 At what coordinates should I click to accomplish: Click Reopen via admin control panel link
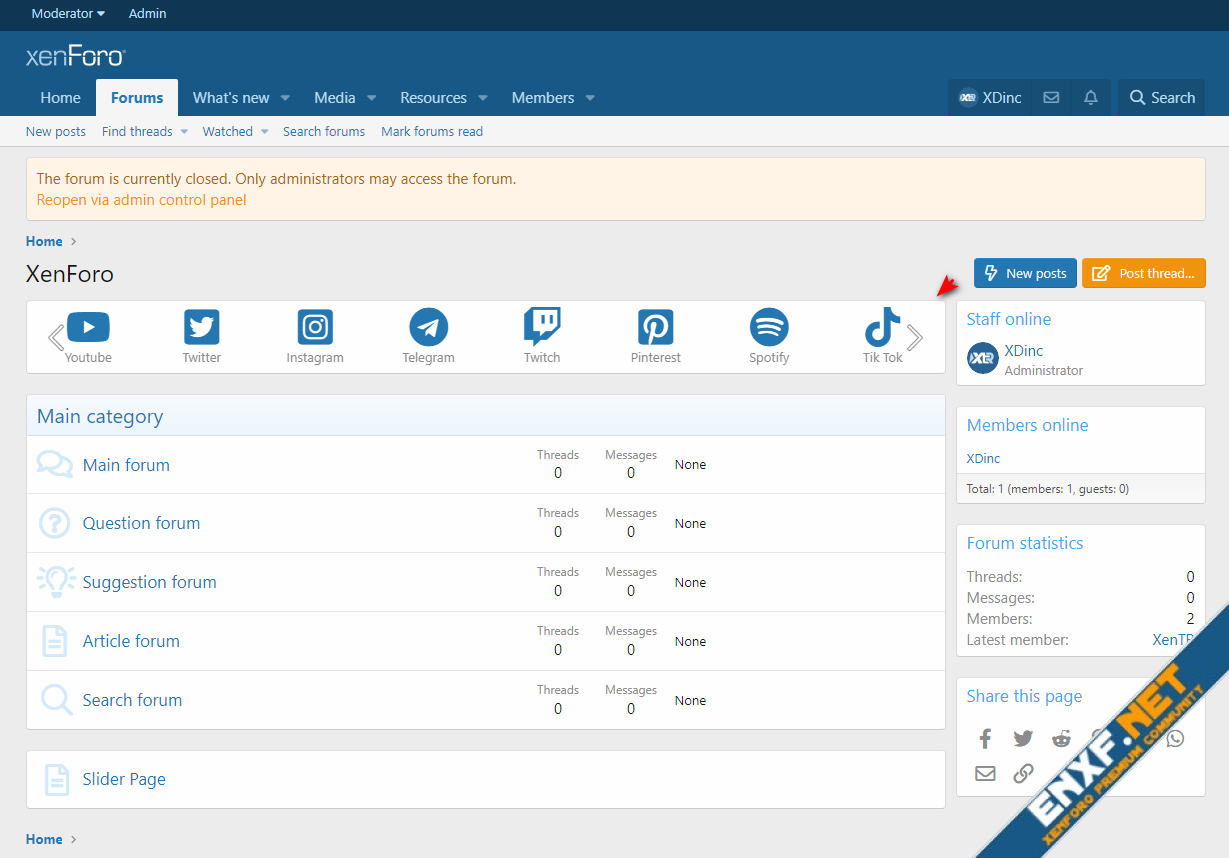tap(141, 200)
